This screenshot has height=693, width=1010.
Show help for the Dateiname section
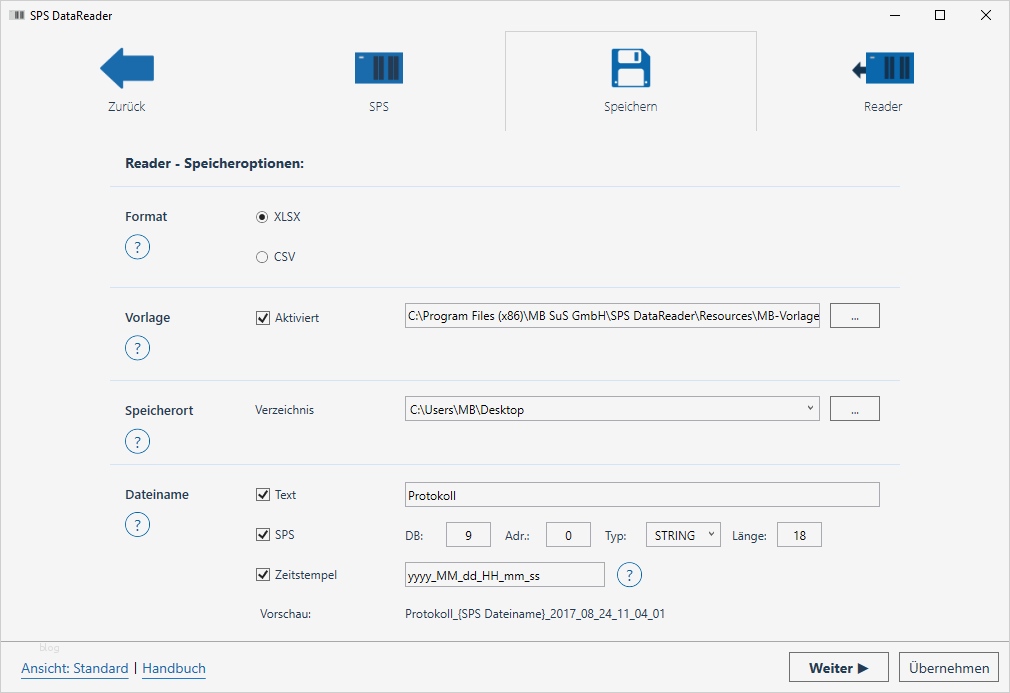point(137,524)
